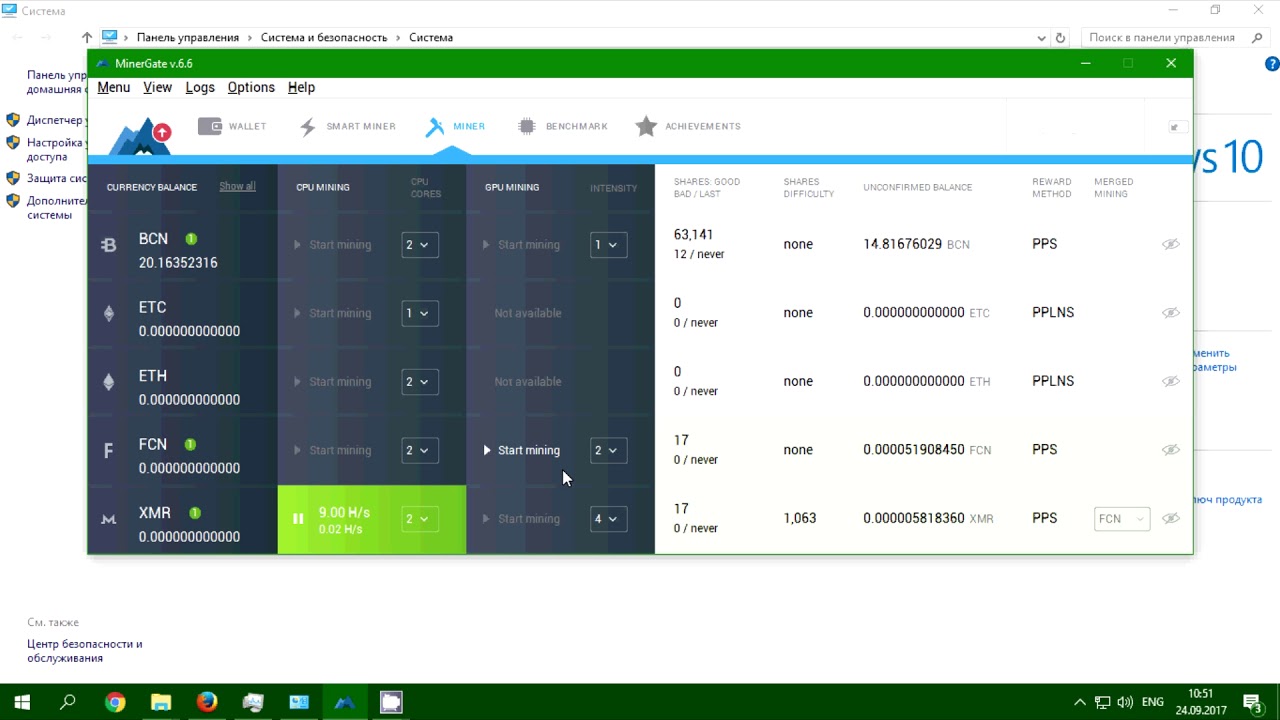
Task: Toggle ETC row visibility eye
Action: click(1170, 313)
